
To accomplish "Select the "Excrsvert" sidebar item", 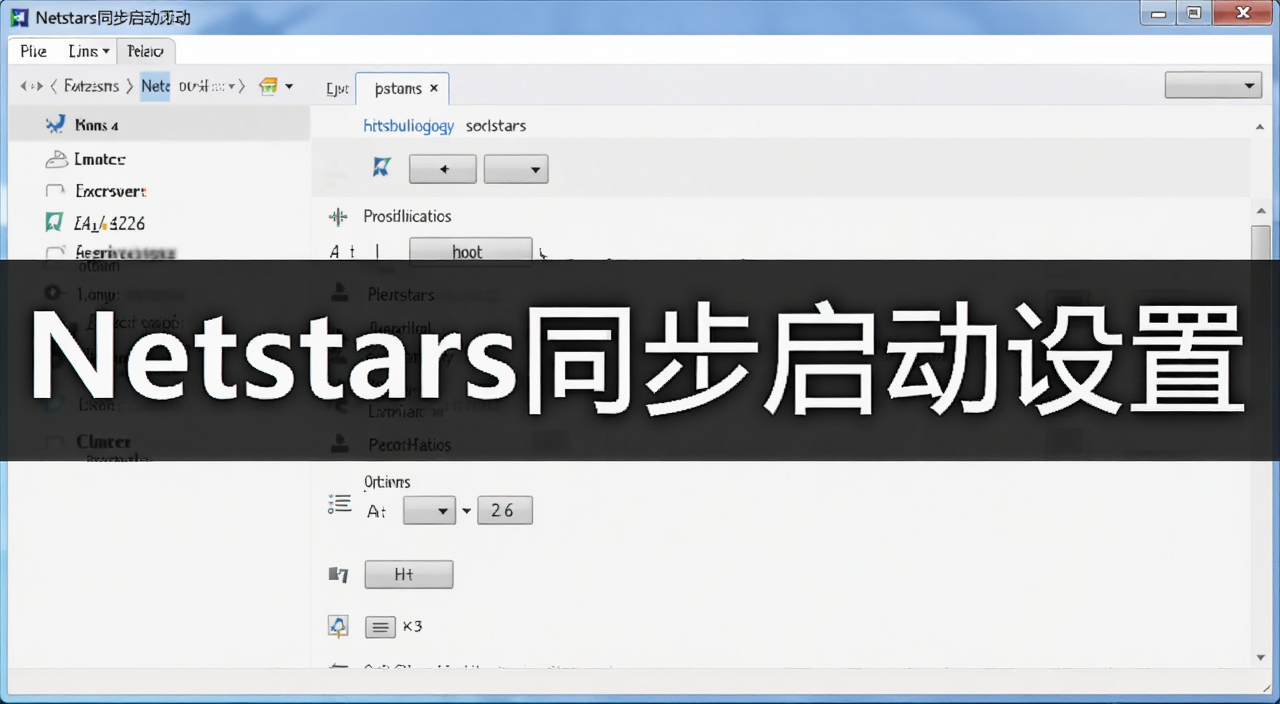I will (110, 191).
